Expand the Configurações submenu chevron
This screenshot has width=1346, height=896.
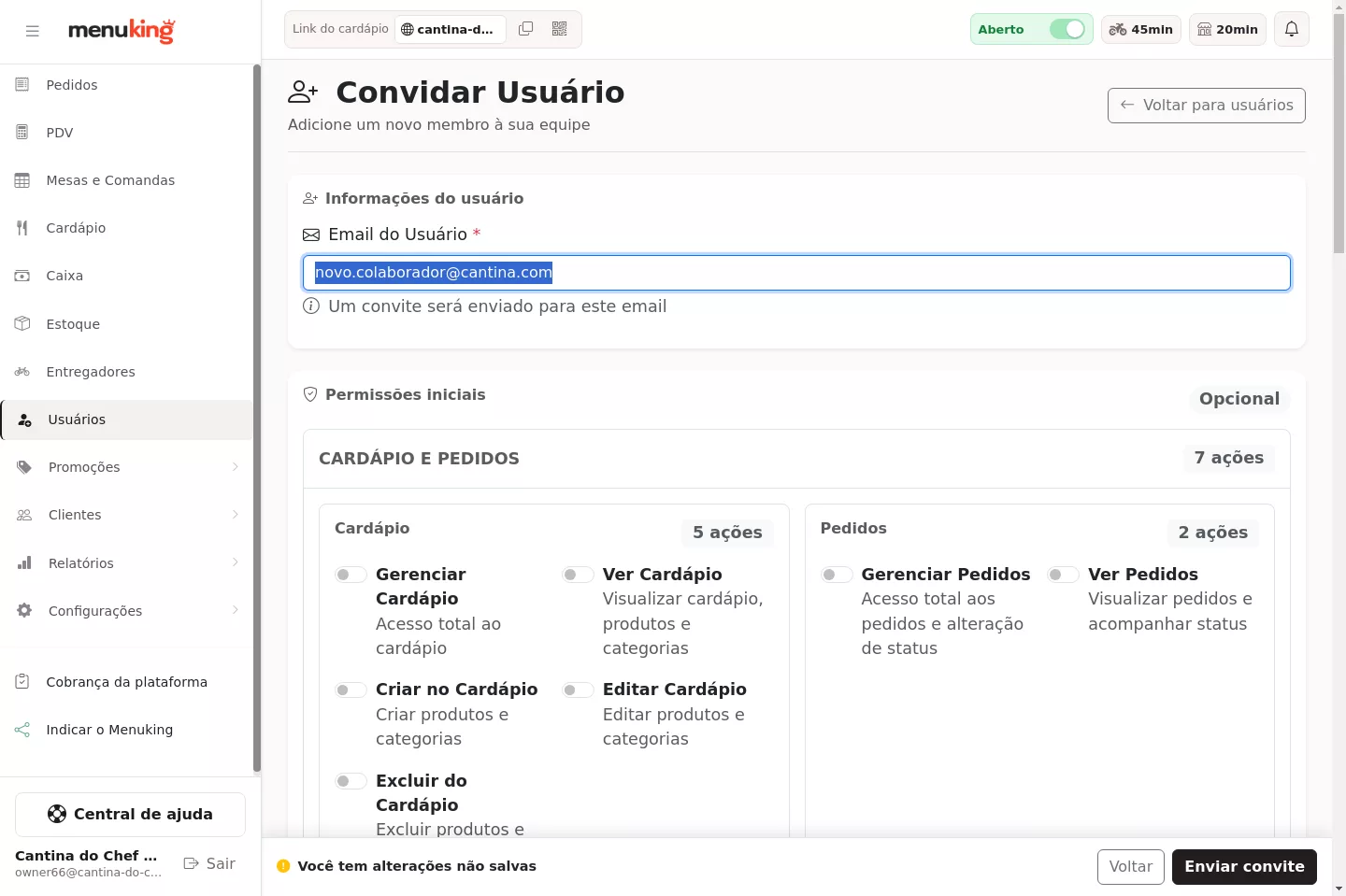(x=236, y=610)
